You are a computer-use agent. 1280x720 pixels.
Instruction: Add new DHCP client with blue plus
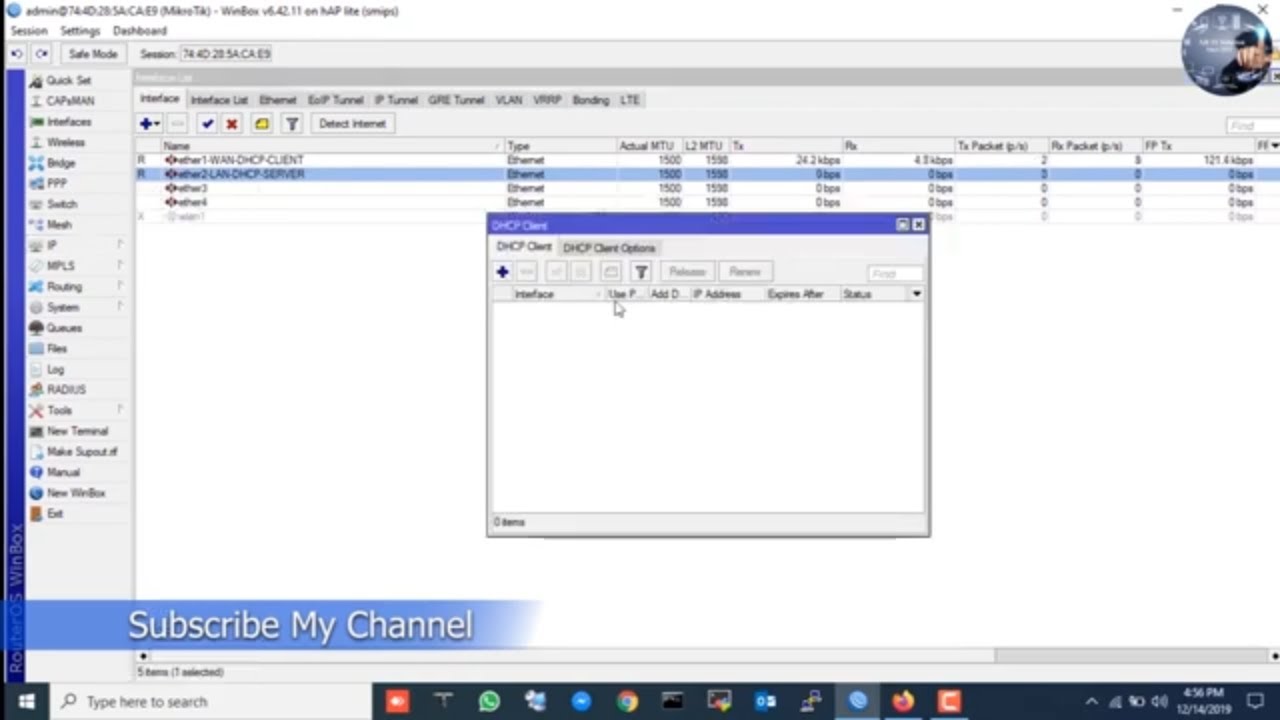pyautogui.click(x=502, y=272)
